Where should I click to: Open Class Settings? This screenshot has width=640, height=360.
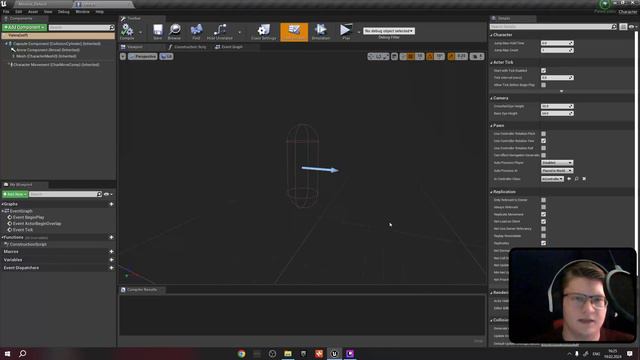[264, 31]
